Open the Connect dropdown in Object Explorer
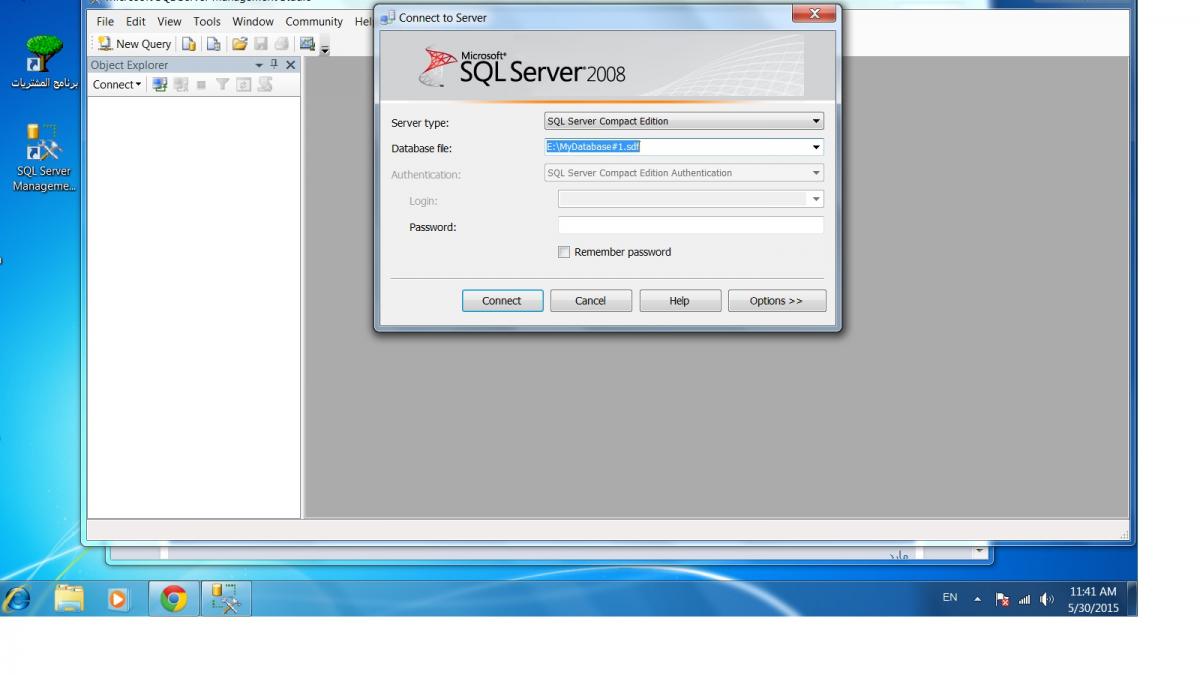1200x675 pixels. [117, 85]
